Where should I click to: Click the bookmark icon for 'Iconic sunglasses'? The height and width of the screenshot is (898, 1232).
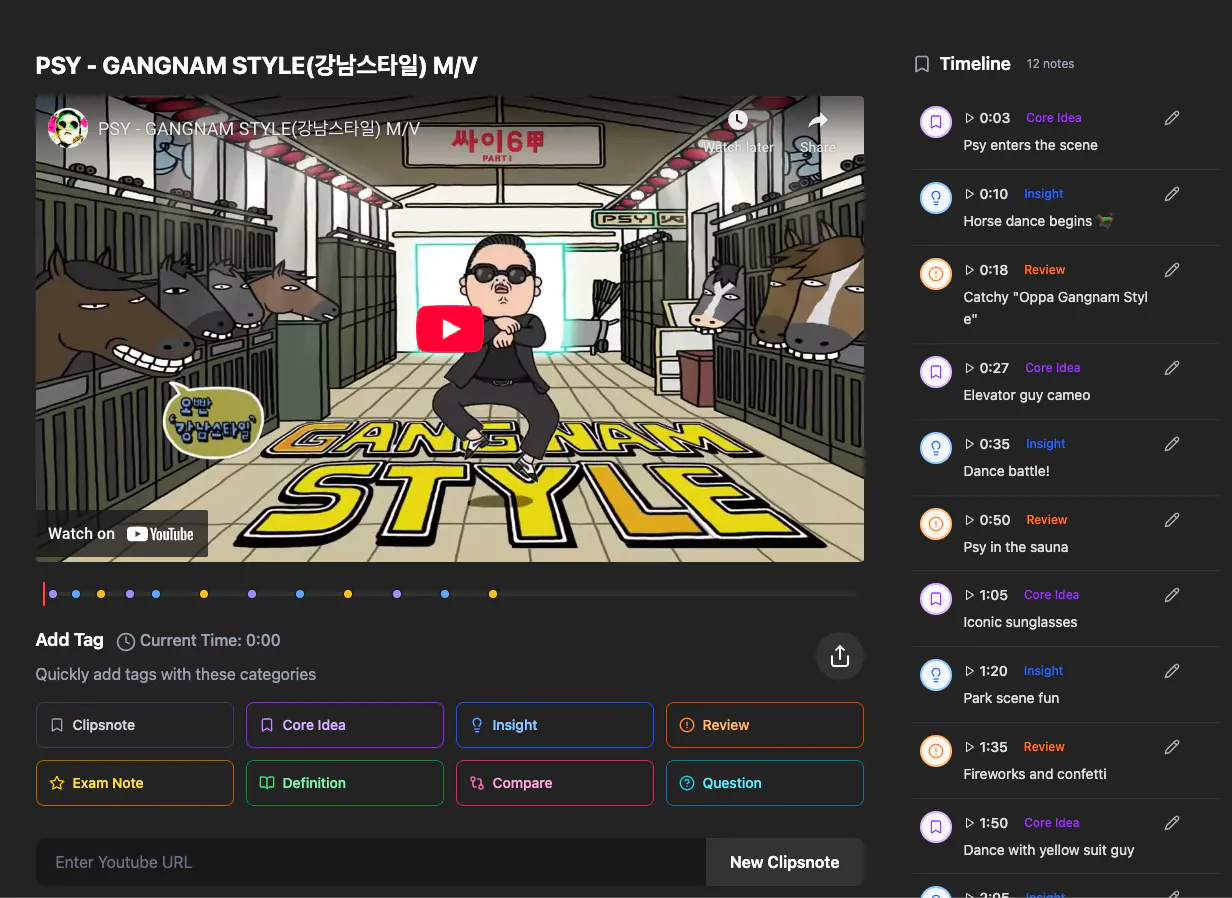coord(936,599)
